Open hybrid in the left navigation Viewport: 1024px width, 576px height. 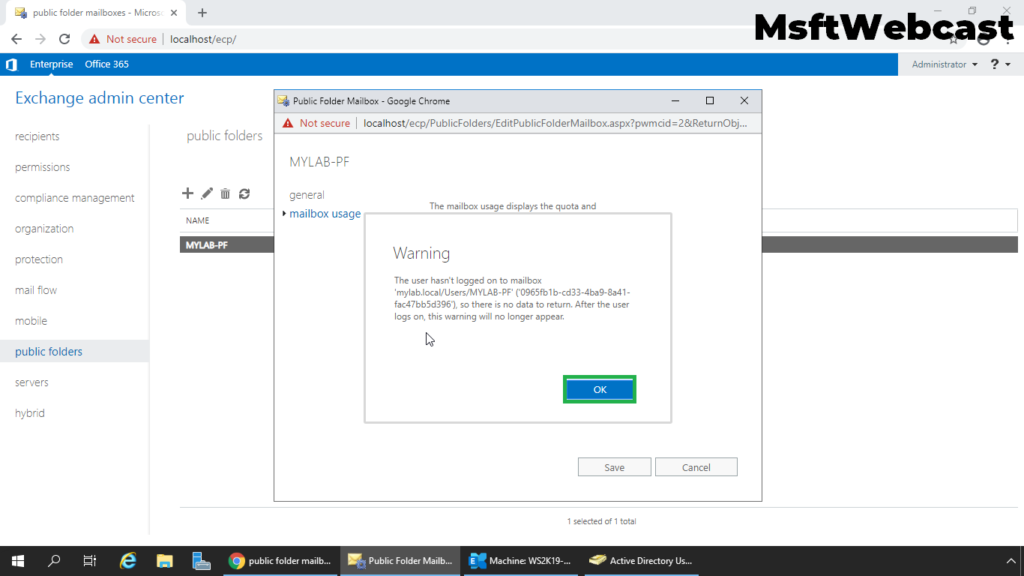(30, 413)
